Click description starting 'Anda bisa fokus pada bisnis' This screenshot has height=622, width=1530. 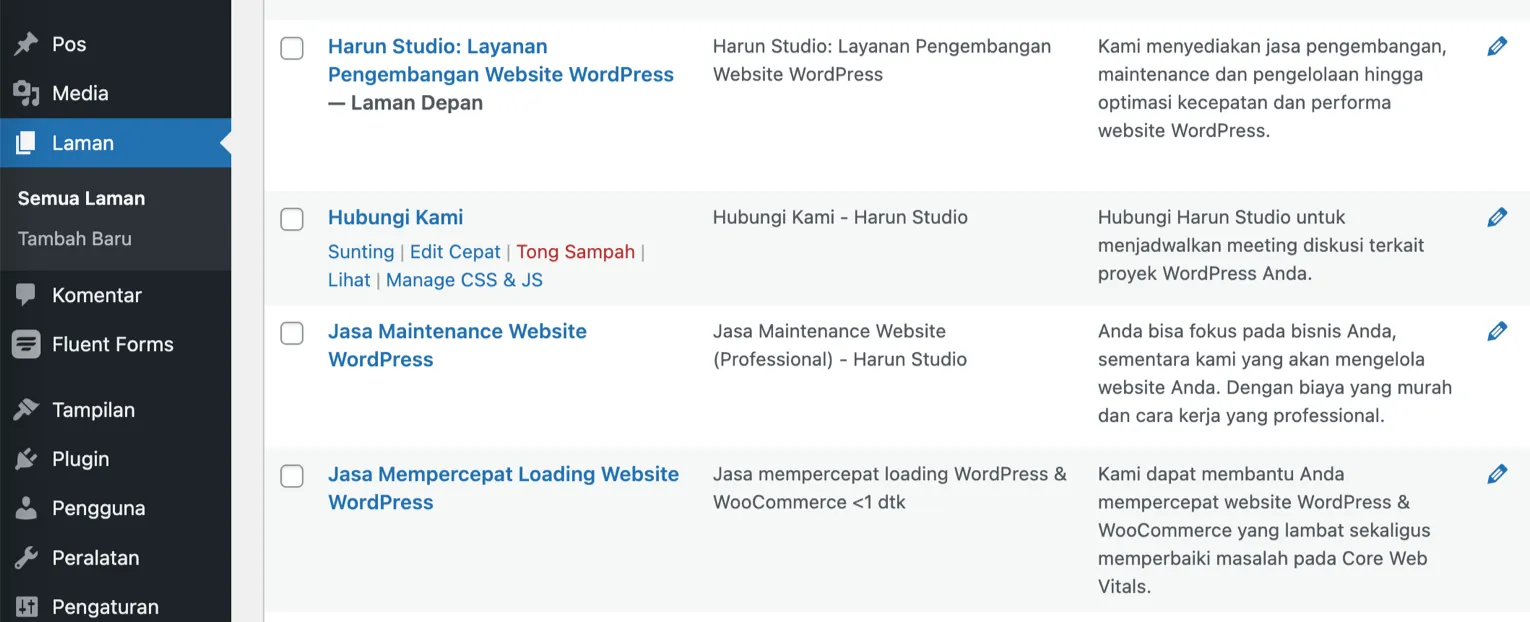(x=1275, y=373)
